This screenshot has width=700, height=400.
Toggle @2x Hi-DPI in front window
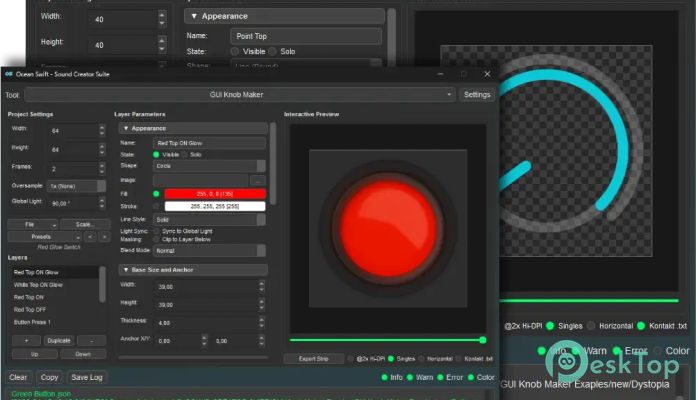[x=351, y=358]
